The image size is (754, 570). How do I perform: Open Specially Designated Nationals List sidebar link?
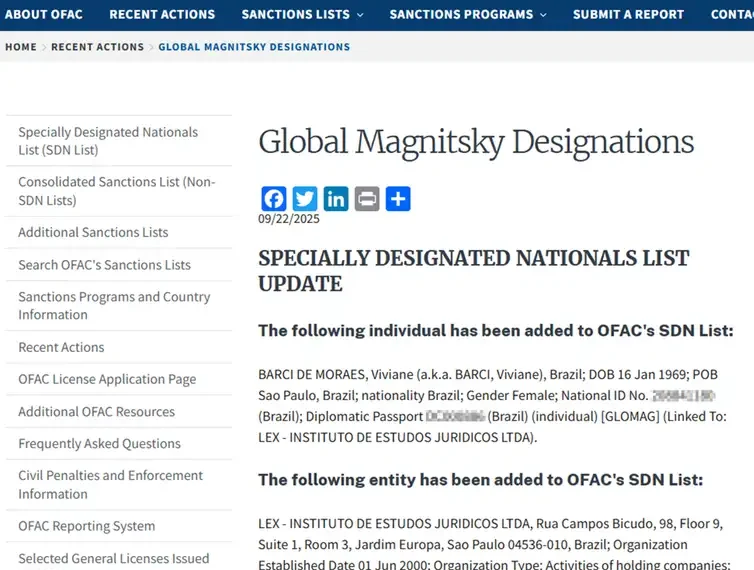pyautogui.click(x=108, y=141)
